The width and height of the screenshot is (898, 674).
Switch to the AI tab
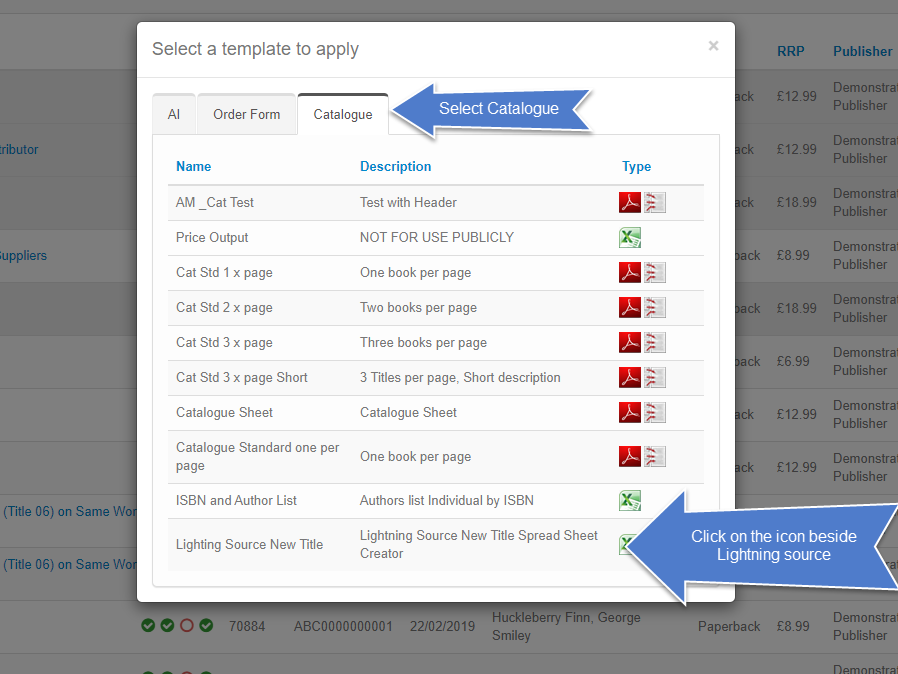174,115
